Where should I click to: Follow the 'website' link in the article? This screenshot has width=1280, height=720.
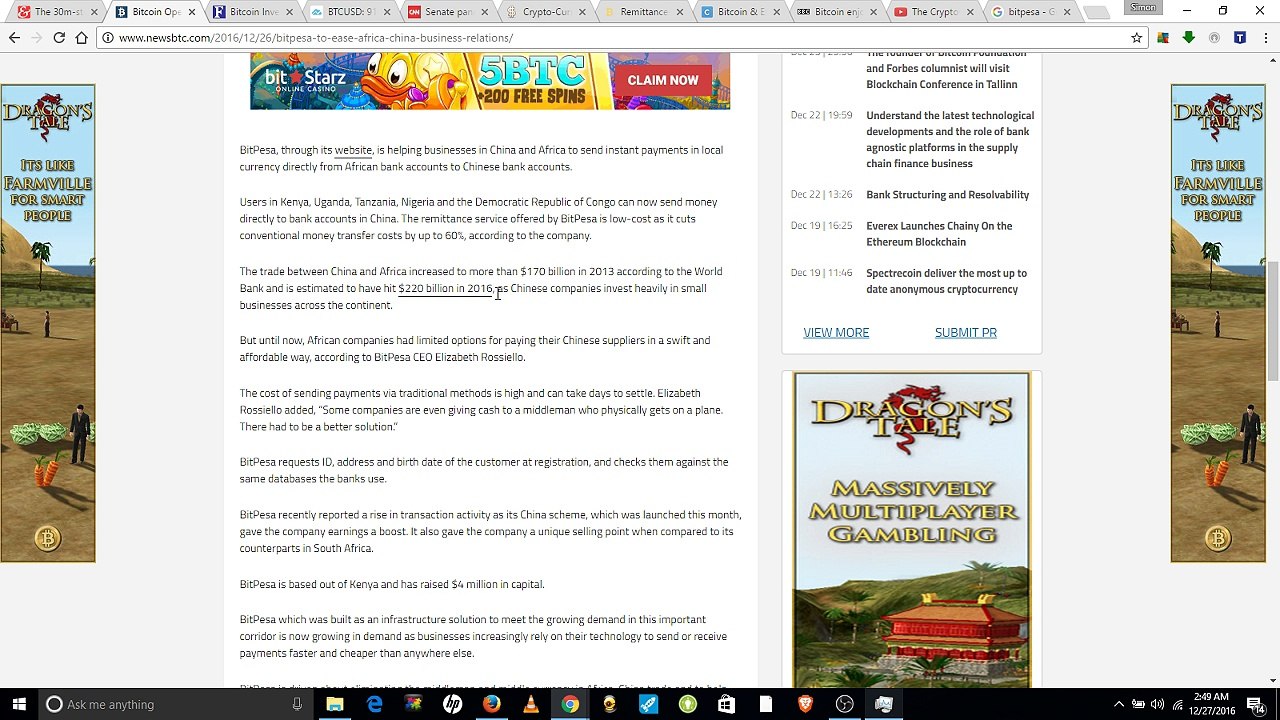353,150
